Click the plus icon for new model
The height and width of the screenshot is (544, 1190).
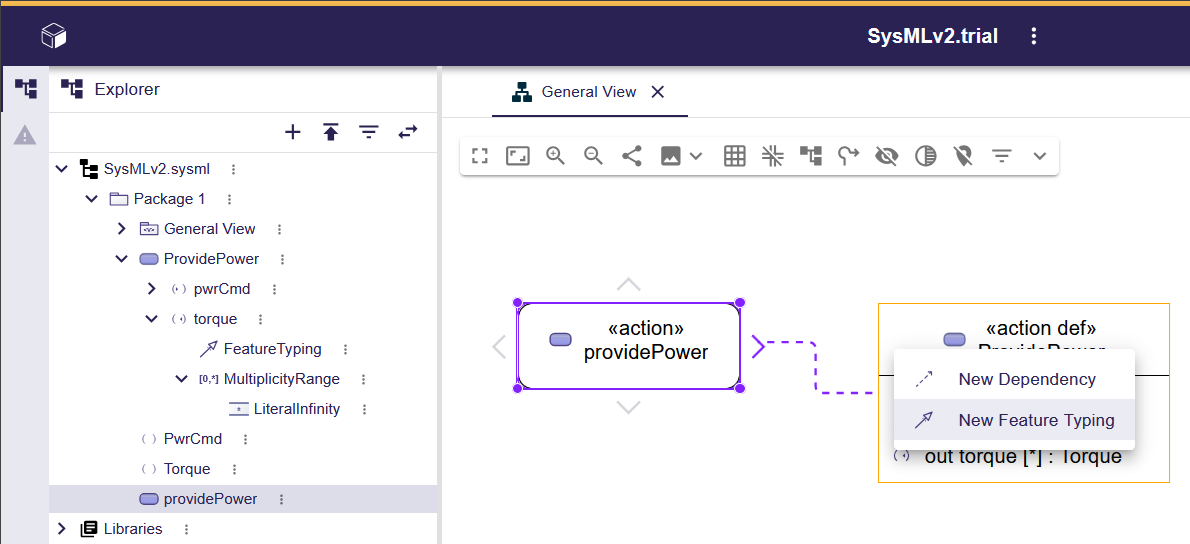(293, 132)
